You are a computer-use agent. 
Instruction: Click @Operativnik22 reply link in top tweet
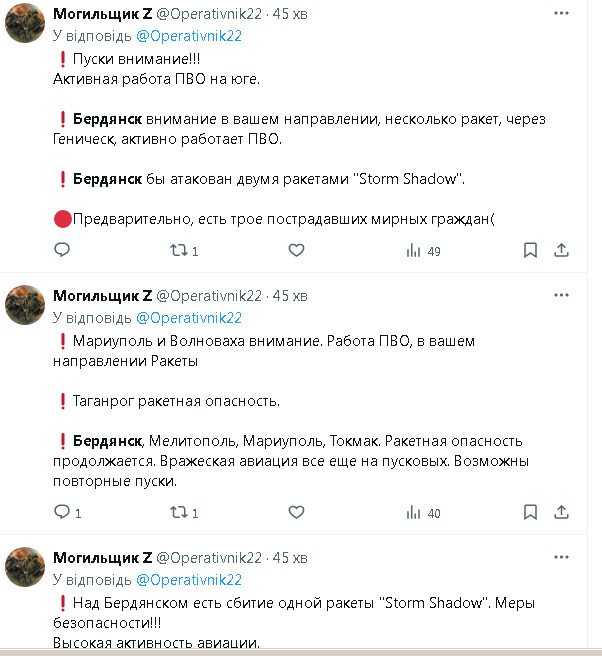point(189,35)
